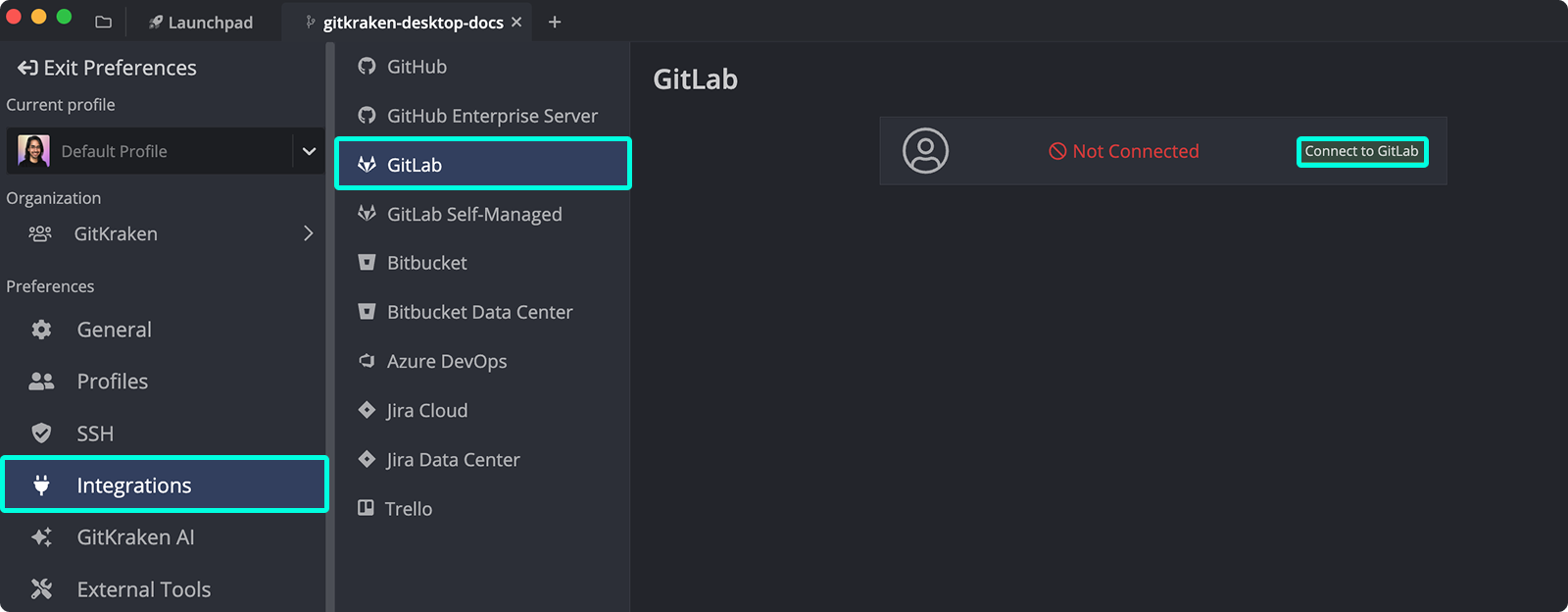The width and height of the screenshot is (1568, 612).
Task: Click the Integrations plug icon
Action: 41,484
